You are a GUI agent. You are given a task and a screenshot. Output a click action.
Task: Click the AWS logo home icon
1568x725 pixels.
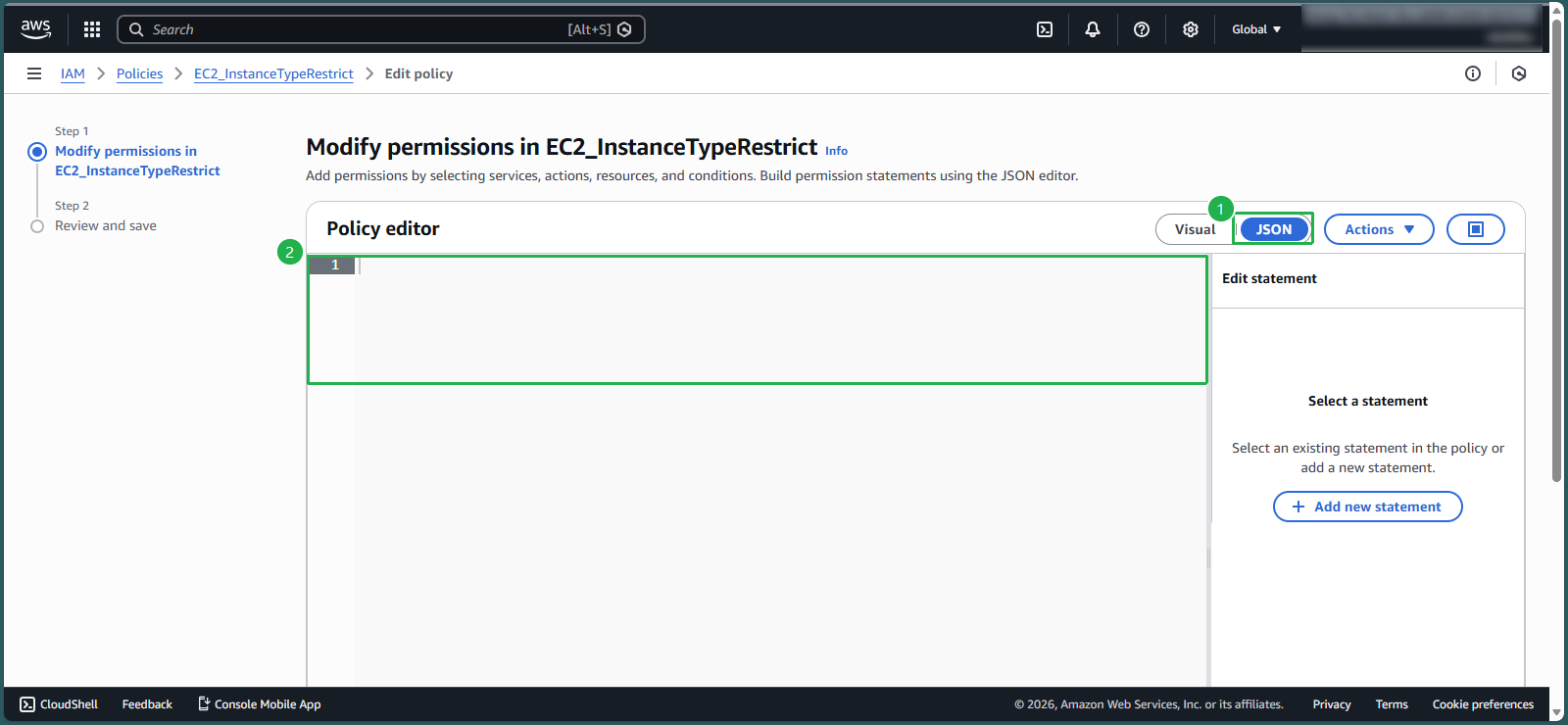pos(36,29)
